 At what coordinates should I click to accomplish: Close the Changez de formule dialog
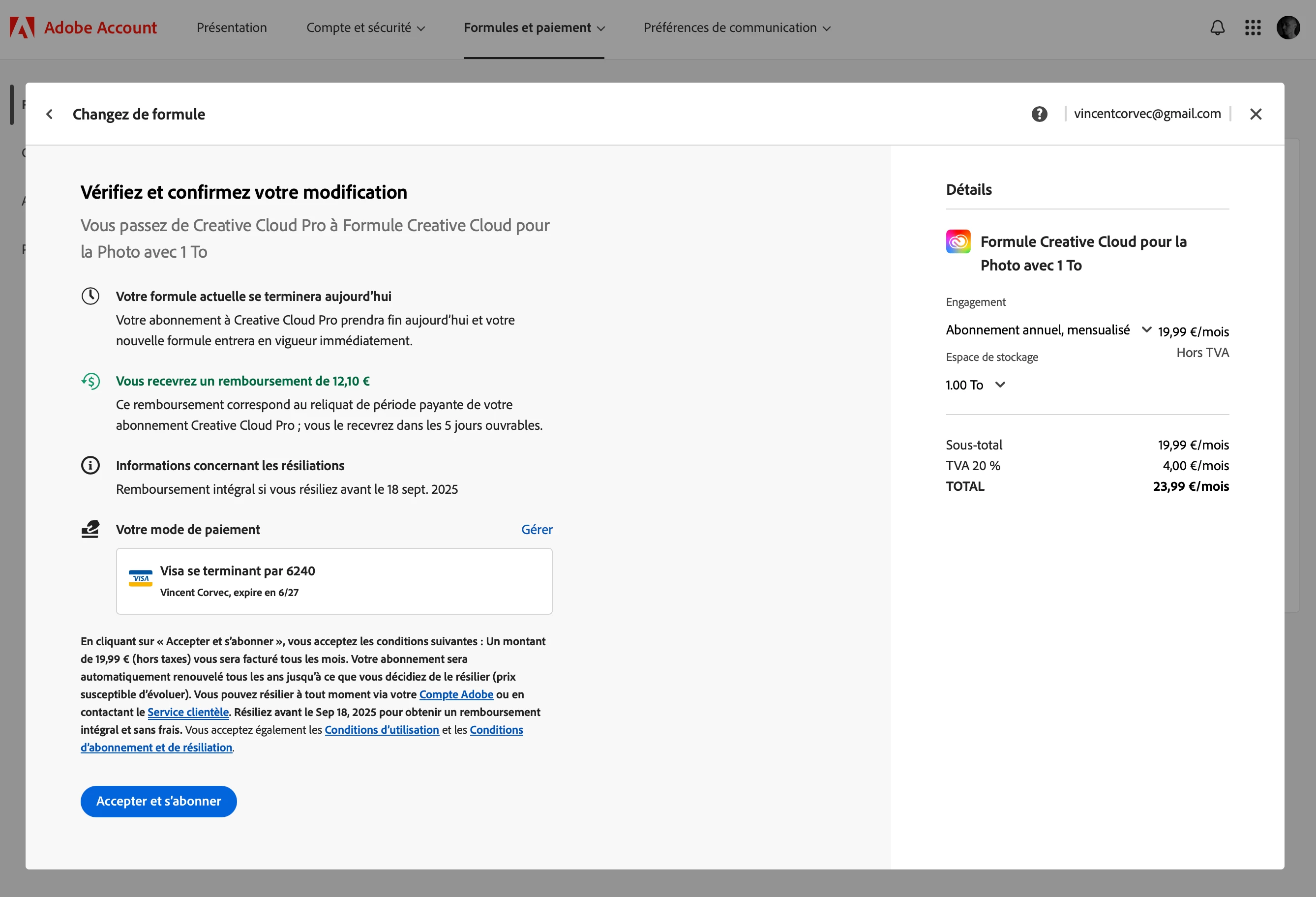pyautogui.click(x=1256, y=115)
